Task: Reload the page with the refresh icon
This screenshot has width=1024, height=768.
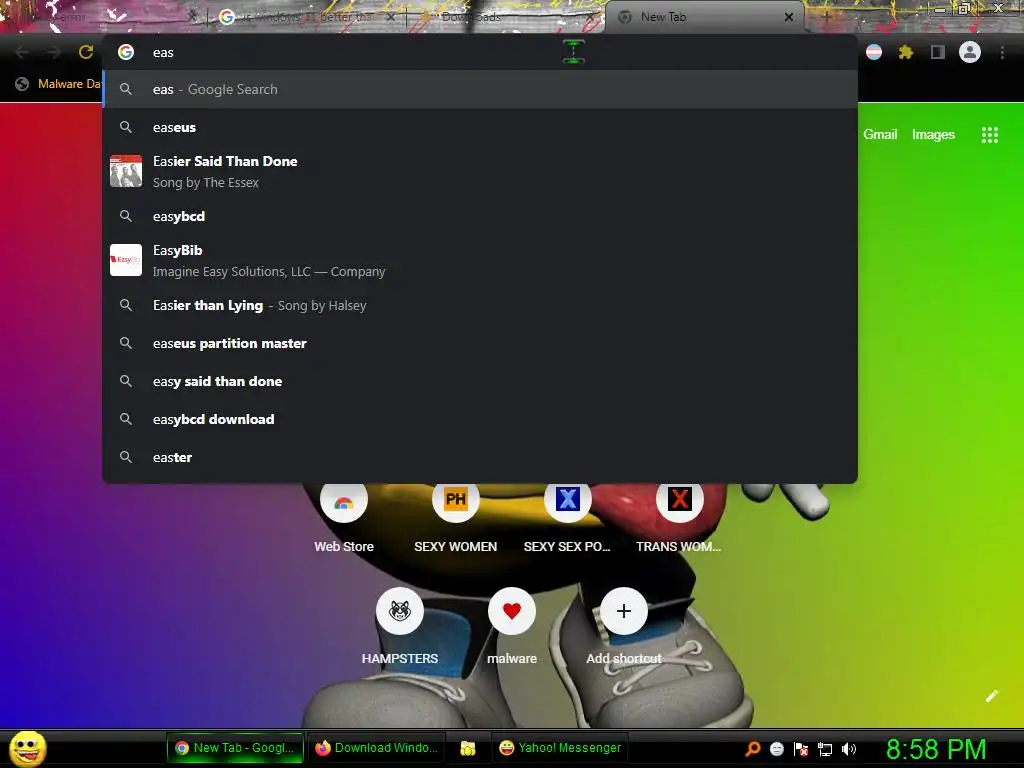Action: [86, 52]
